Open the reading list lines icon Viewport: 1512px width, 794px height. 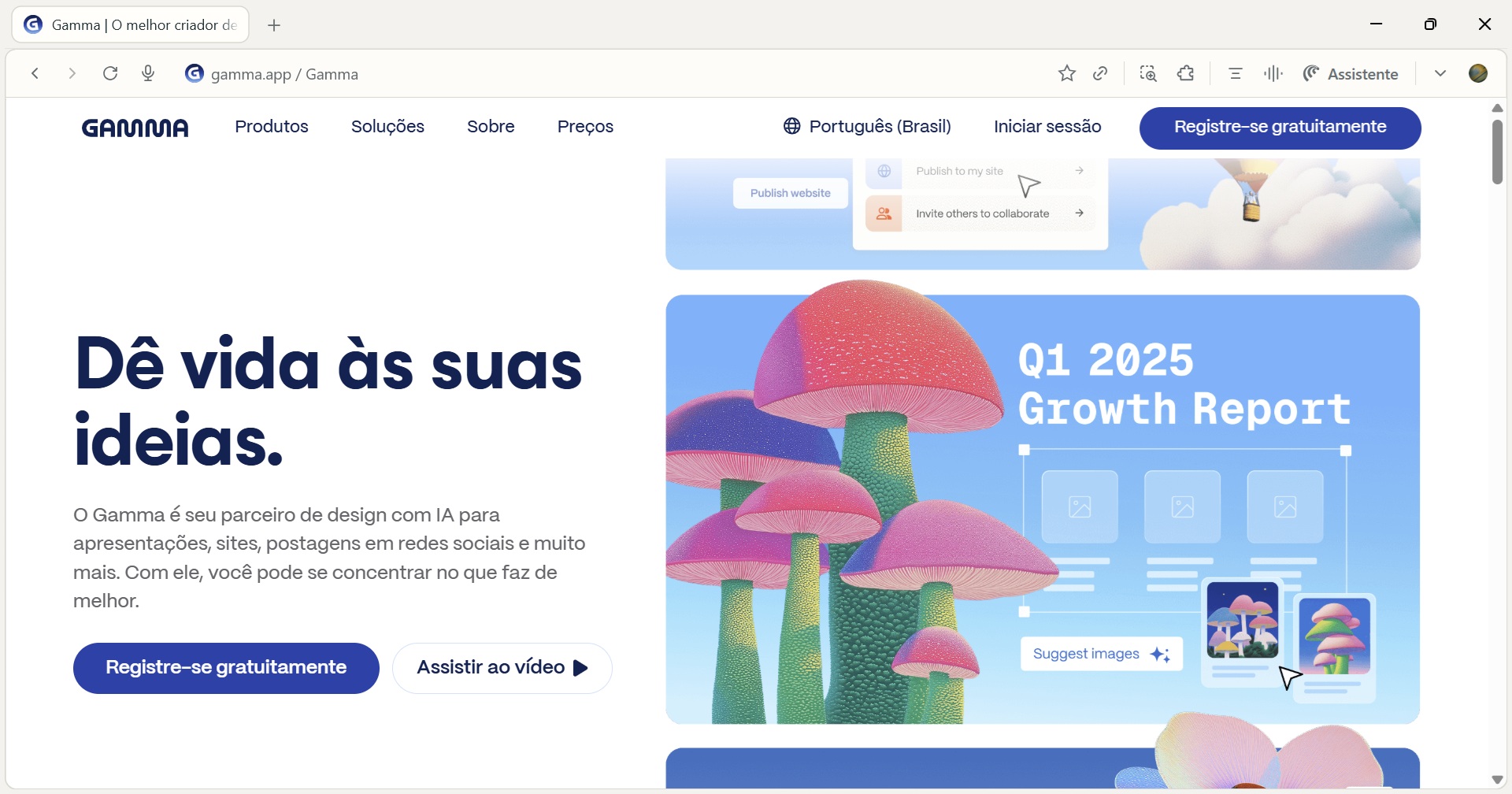coord(1235,73)
